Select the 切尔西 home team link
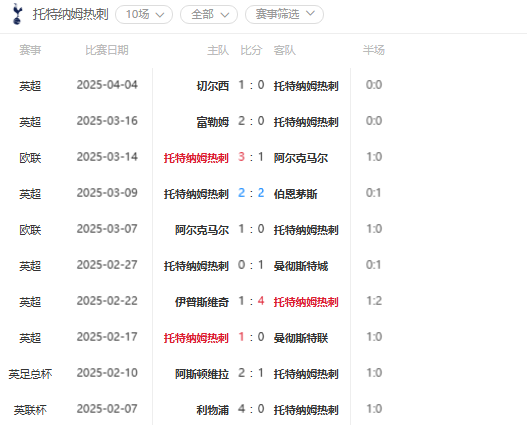This screenshot has height=425, width=527. (212, 86)
